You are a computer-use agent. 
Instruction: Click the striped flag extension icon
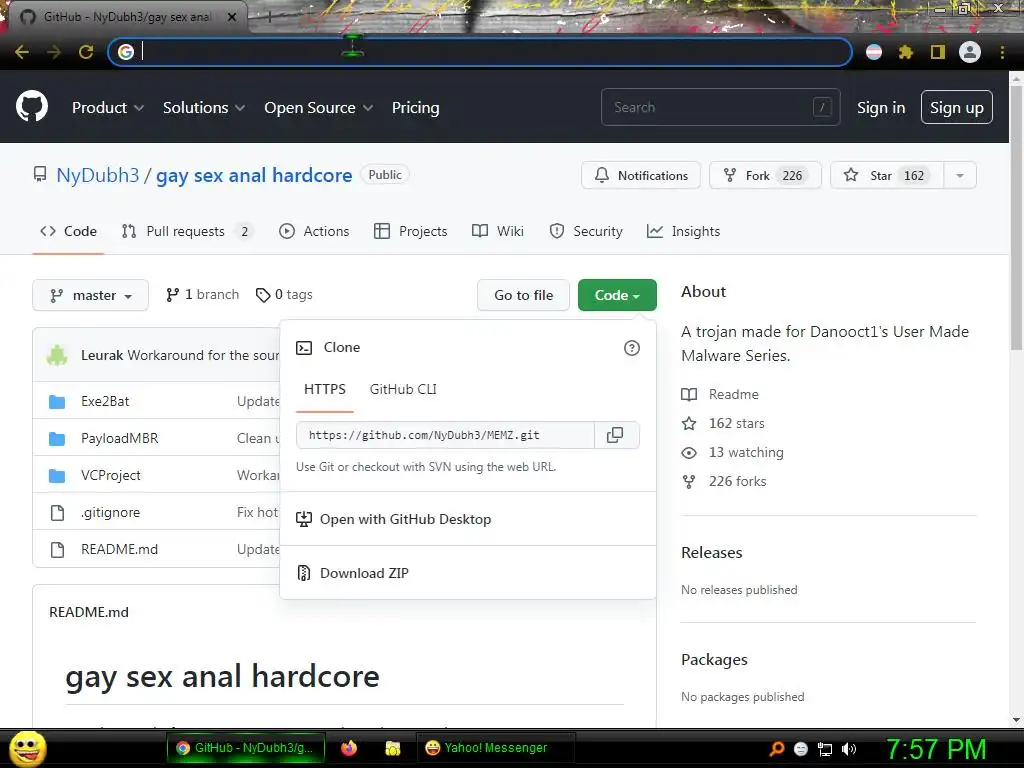coord(874,52)
